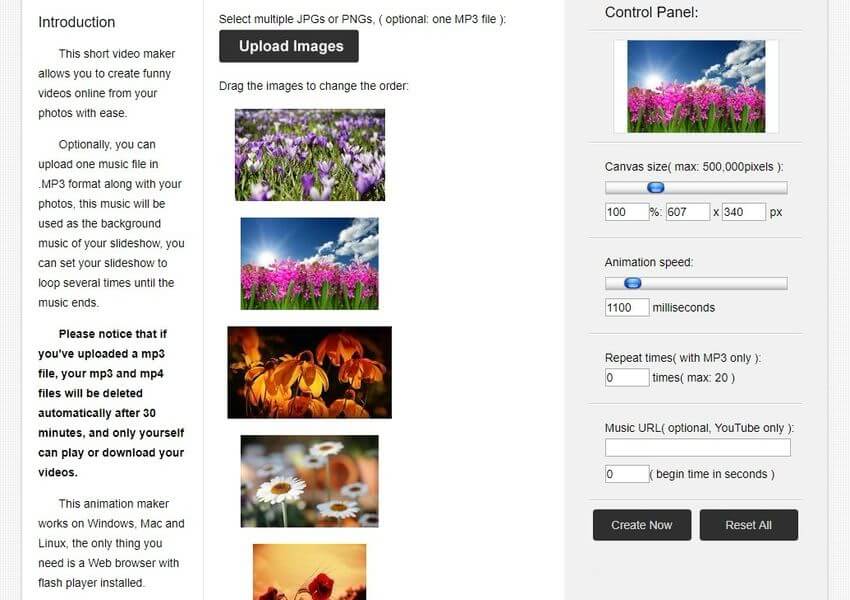Click the Canvas size slider handle
Image resolution: width=850 pixels, height=600 pixels.
656,188
